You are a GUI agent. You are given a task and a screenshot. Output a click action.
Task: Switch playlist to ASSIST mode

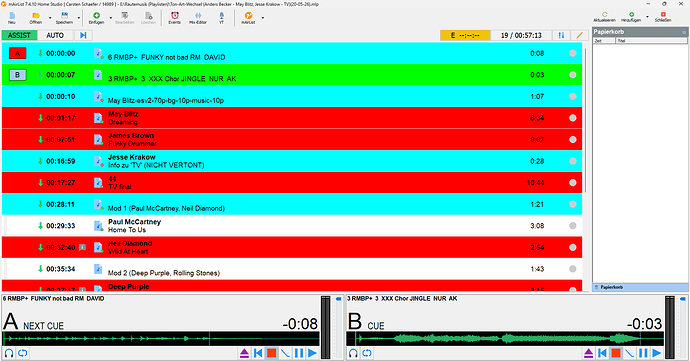(19, 35)
